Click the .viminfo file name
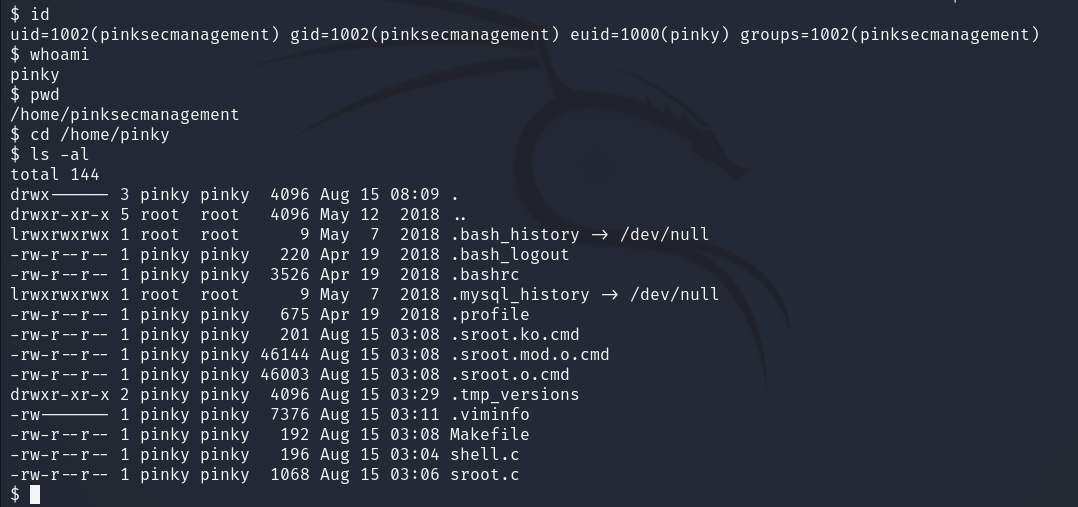The width and height of the screenshot is (1078, 507). pyautogui.click(x=489, y=414)
